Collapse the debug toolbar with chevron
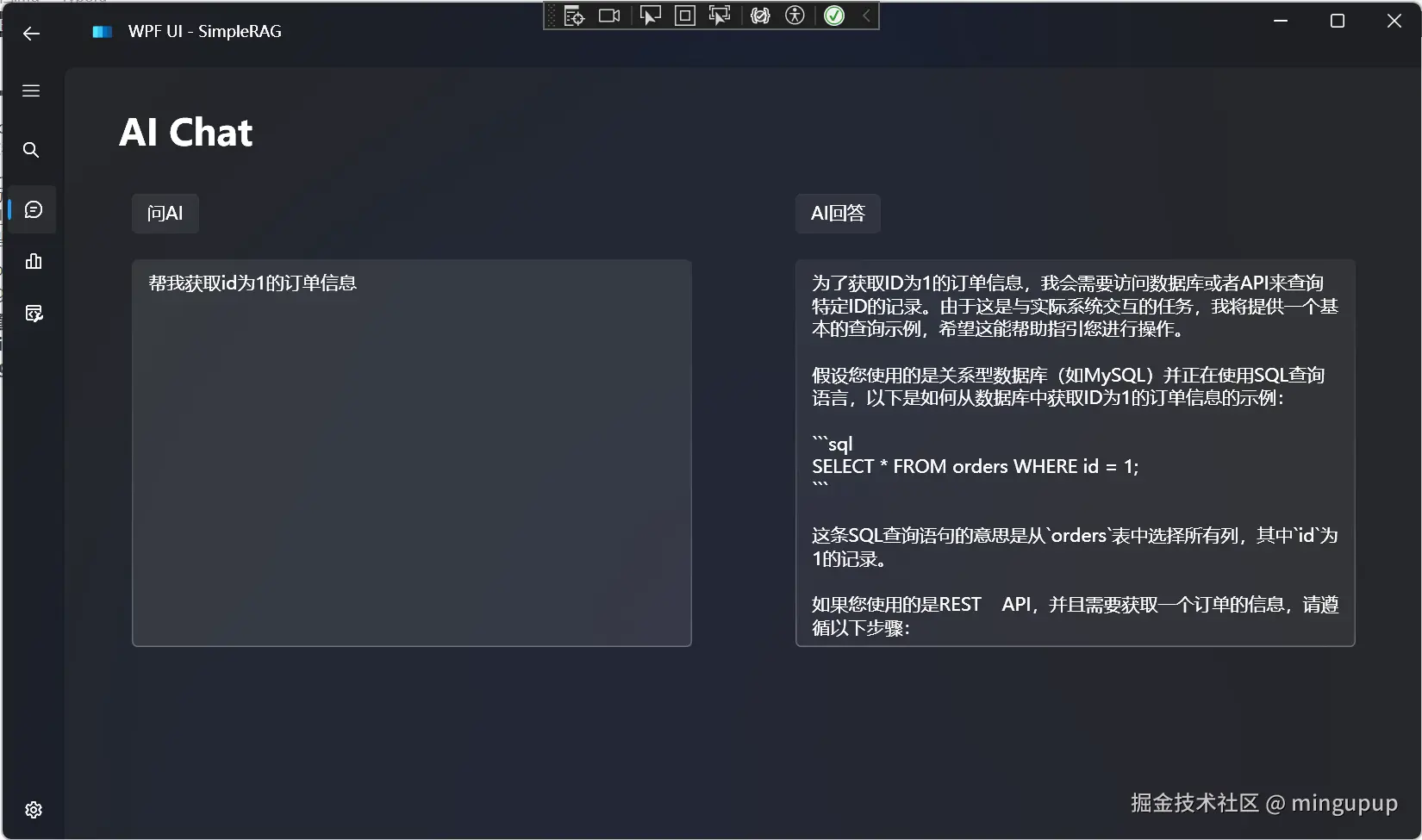Screen dimensions: 1422x840 (x=866, y=16)
